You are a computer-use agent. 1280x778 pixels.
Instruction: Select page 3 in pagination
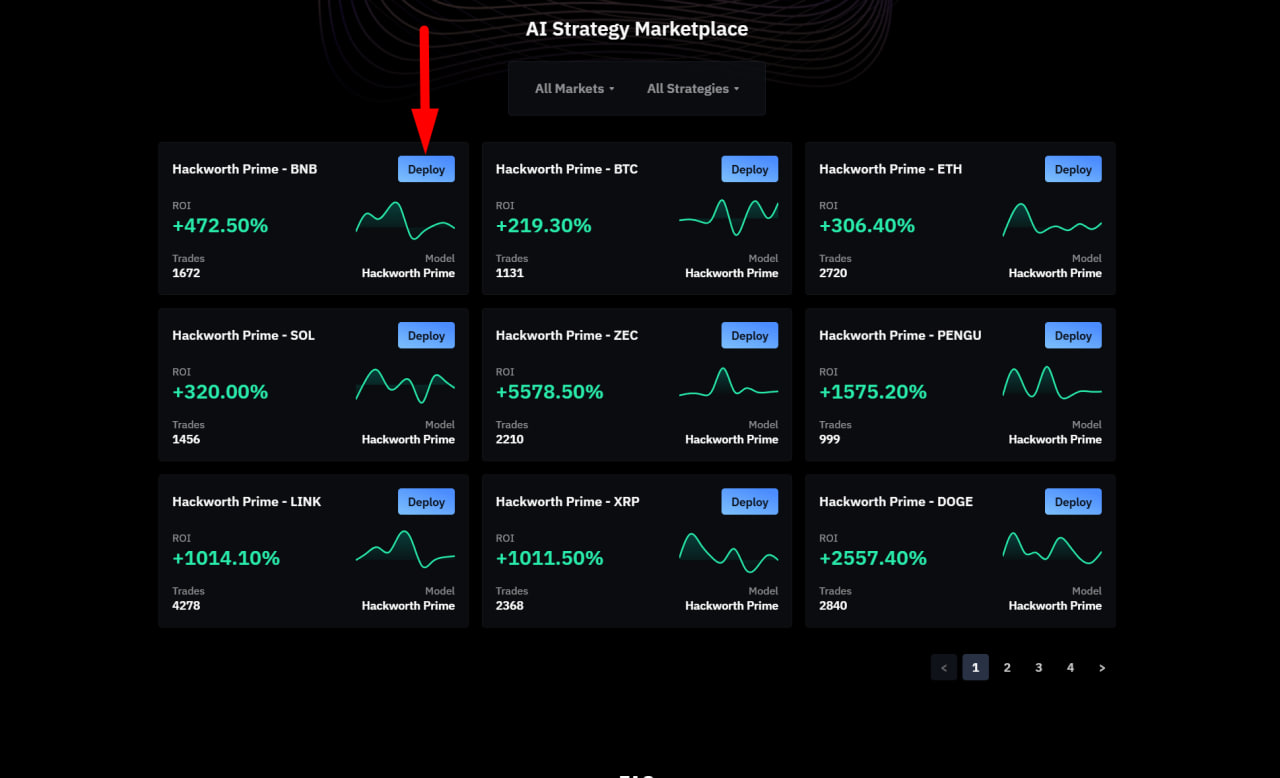(x=1039, y=667)
